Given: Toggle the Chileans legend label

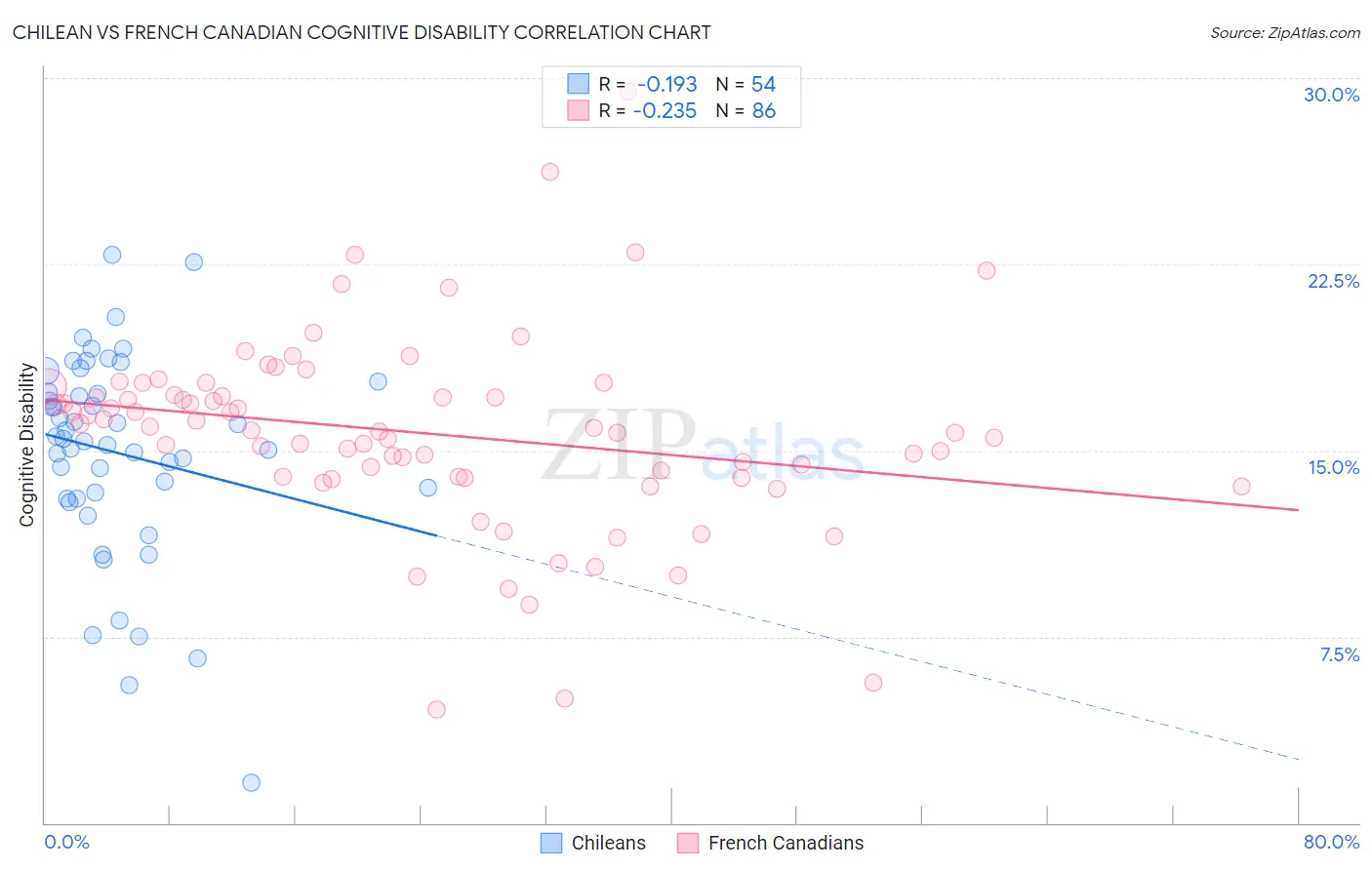Looking at the screenshot, I should (609, 843).
